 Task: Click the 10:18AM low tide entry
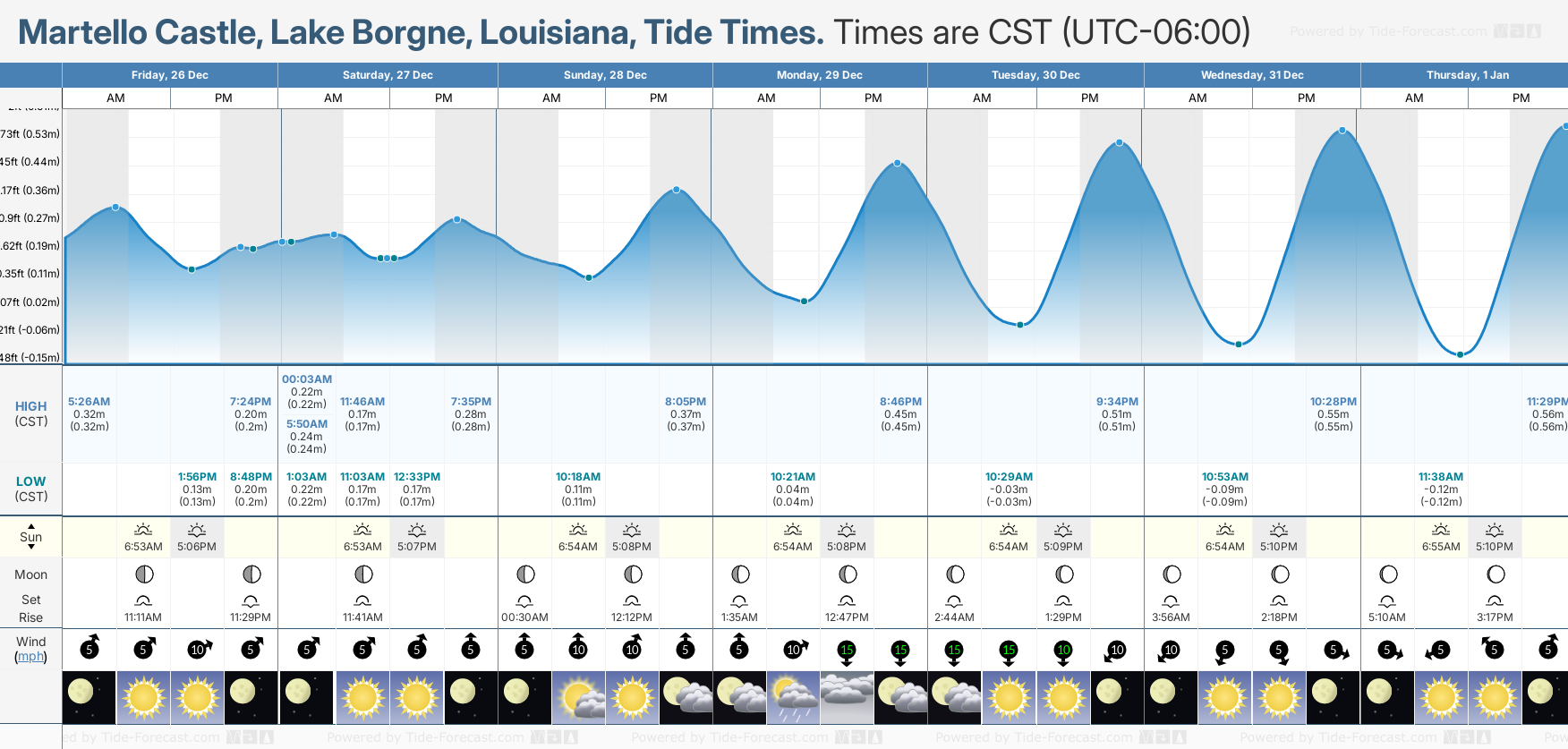pos(578,489)
